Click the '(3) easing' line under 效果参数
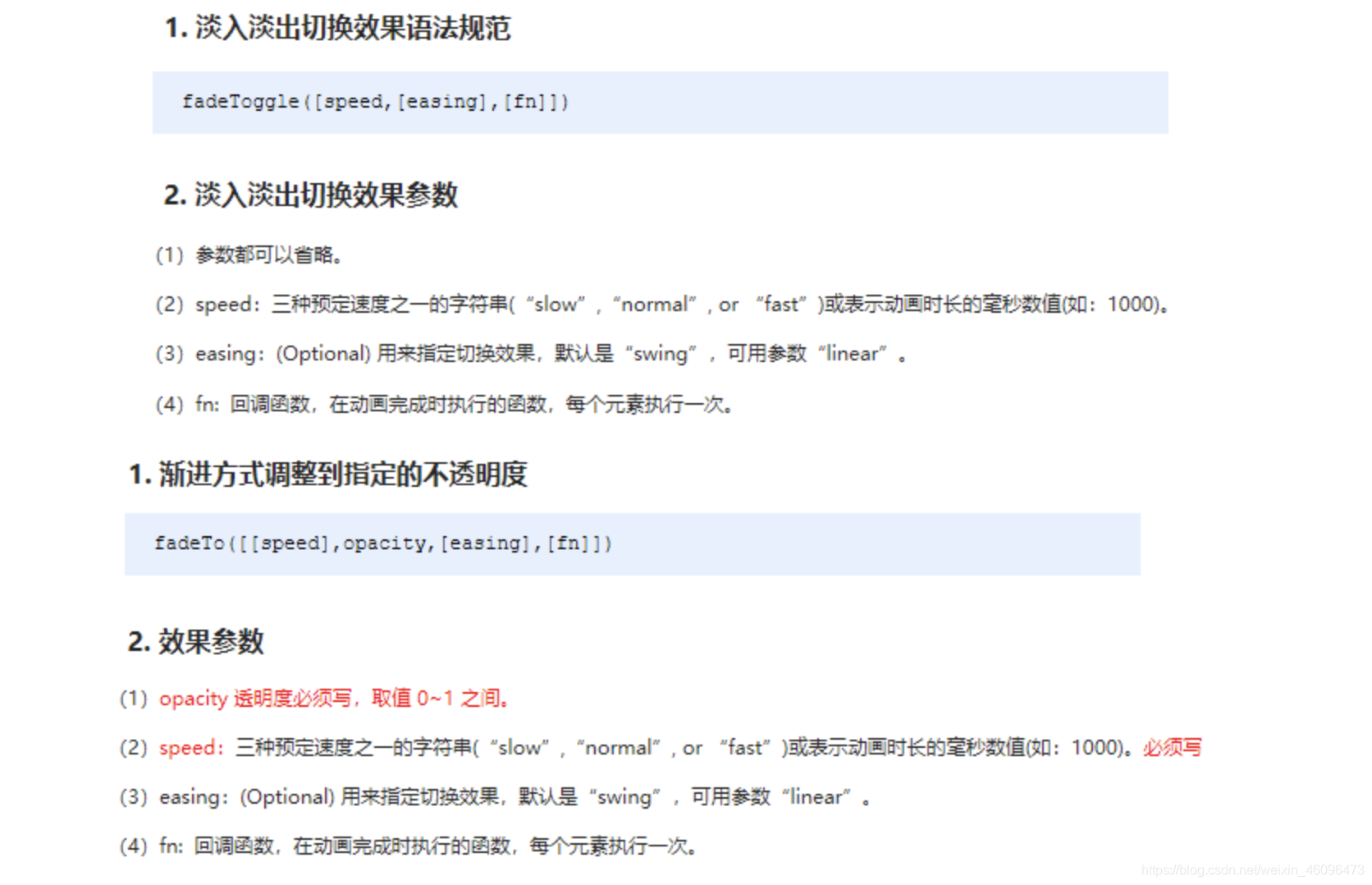The width and height of the screenshot is (1372, 885). 495,797
